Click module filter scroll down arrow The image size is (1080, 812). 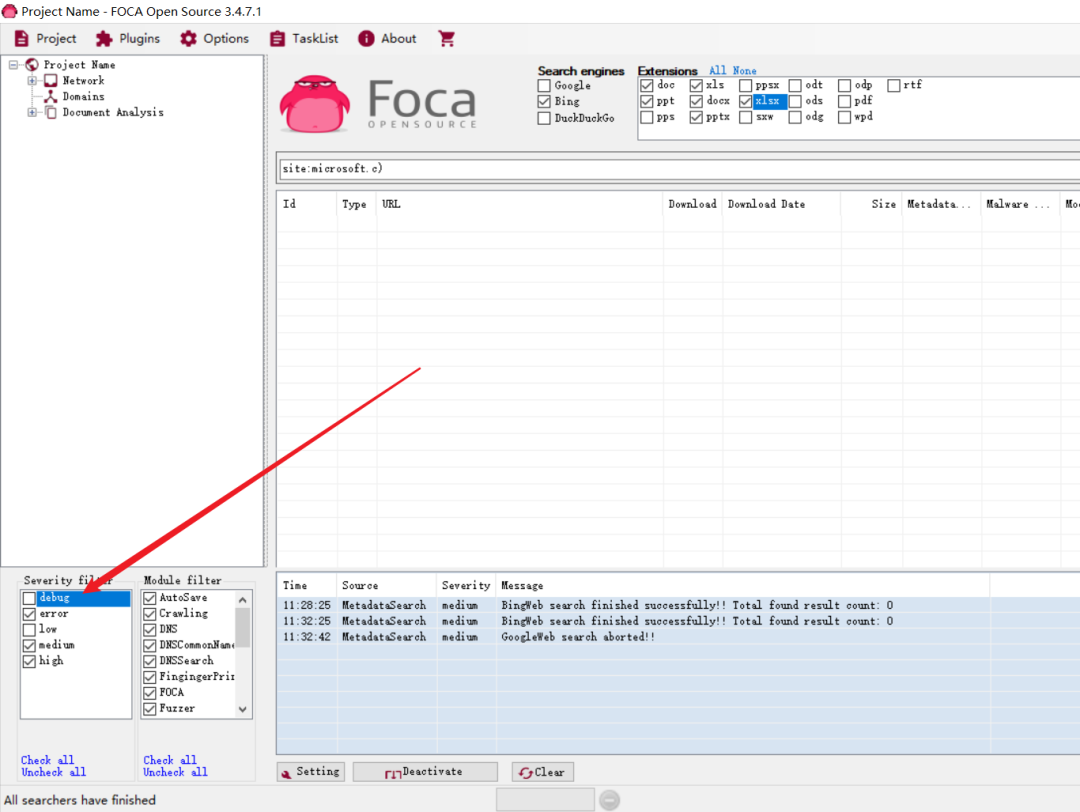tap(242, 709)
